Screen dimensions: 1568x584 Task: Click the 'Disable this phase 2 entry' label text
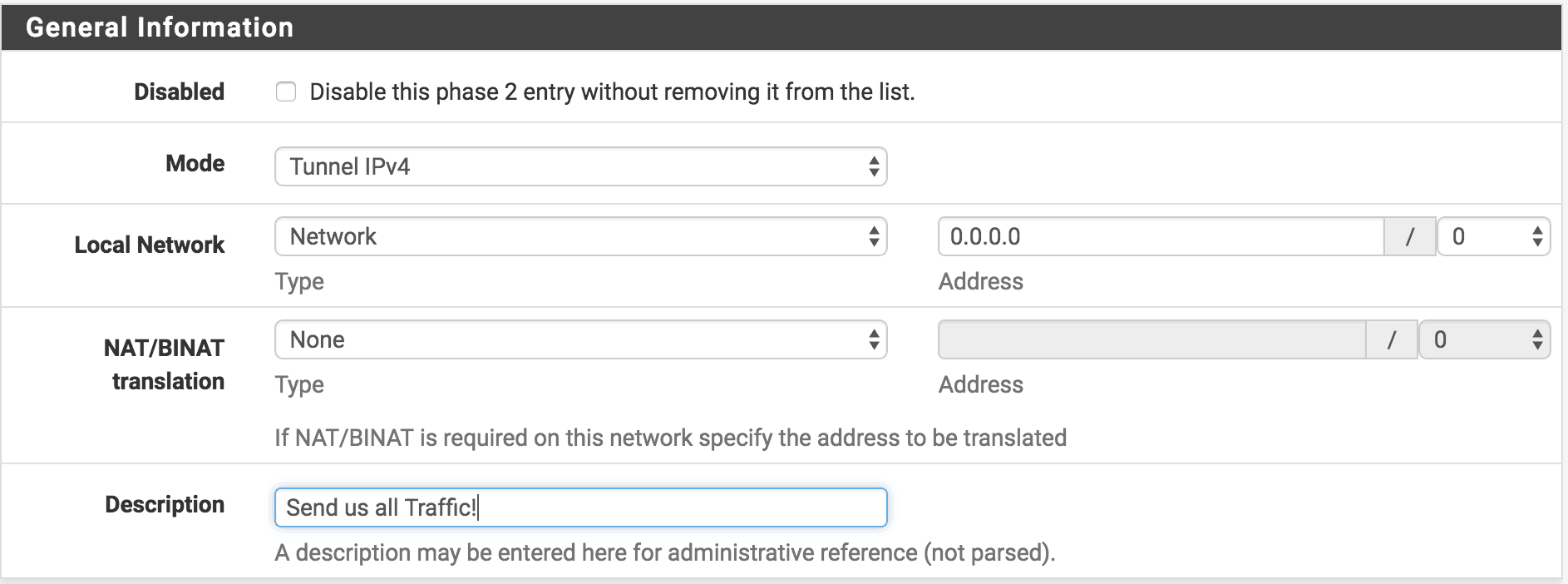612,92
